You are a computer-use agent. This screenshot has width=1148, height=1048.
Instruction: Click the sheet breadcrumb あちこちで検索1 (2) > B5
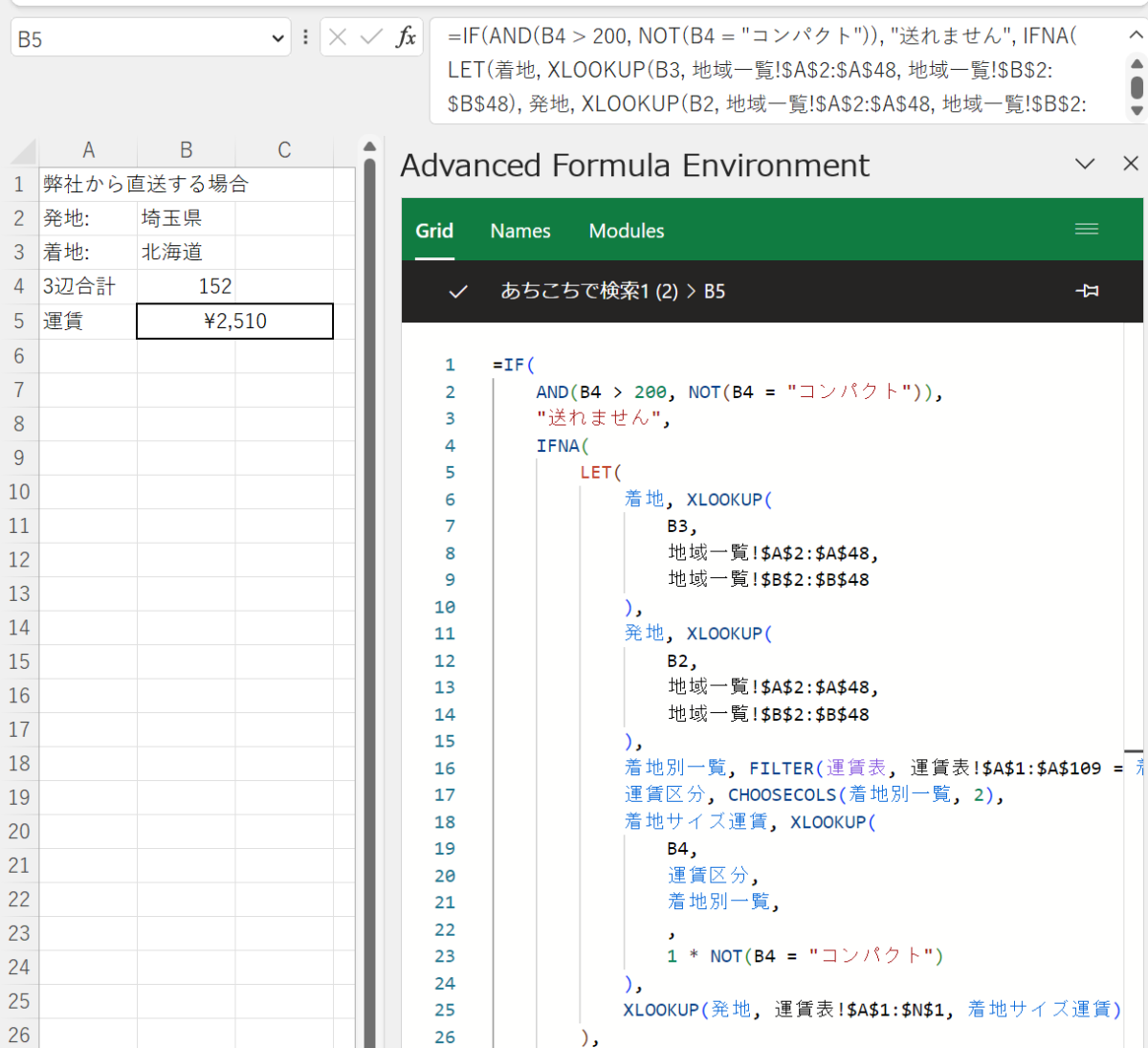tap(612, 291)
